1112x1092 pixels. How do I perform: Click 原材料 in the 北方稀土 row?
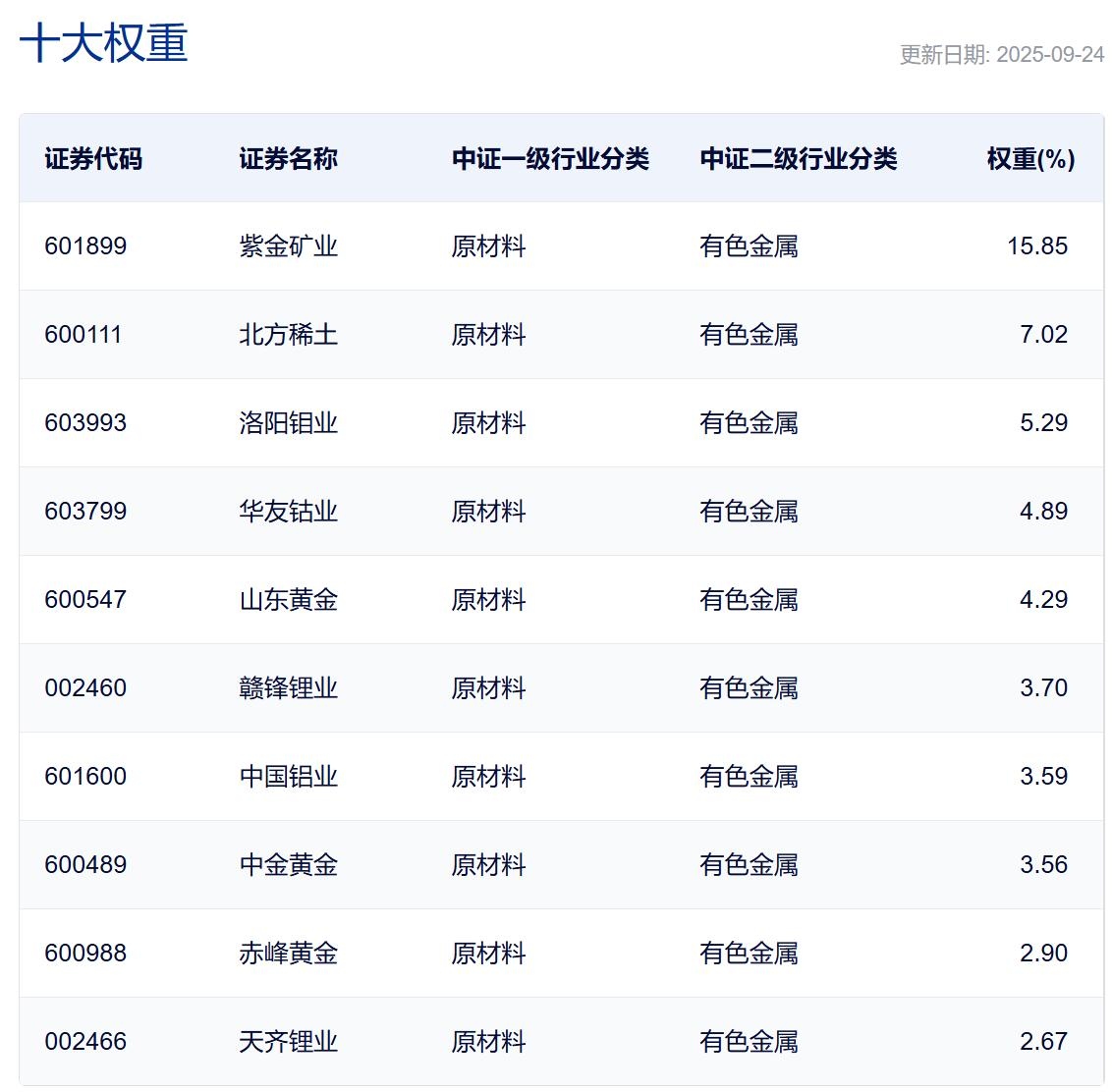pos(488,334)
